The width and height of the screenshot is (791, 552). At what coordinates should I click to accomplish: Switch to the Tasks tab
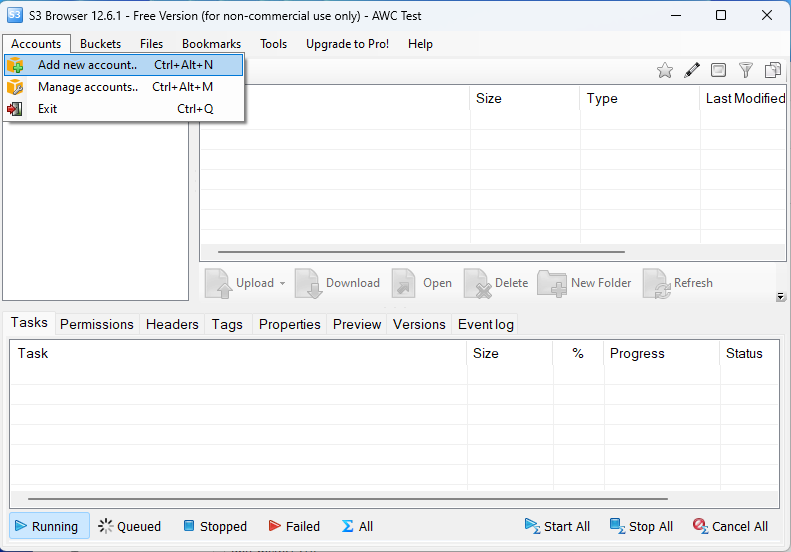click(29, 322)
